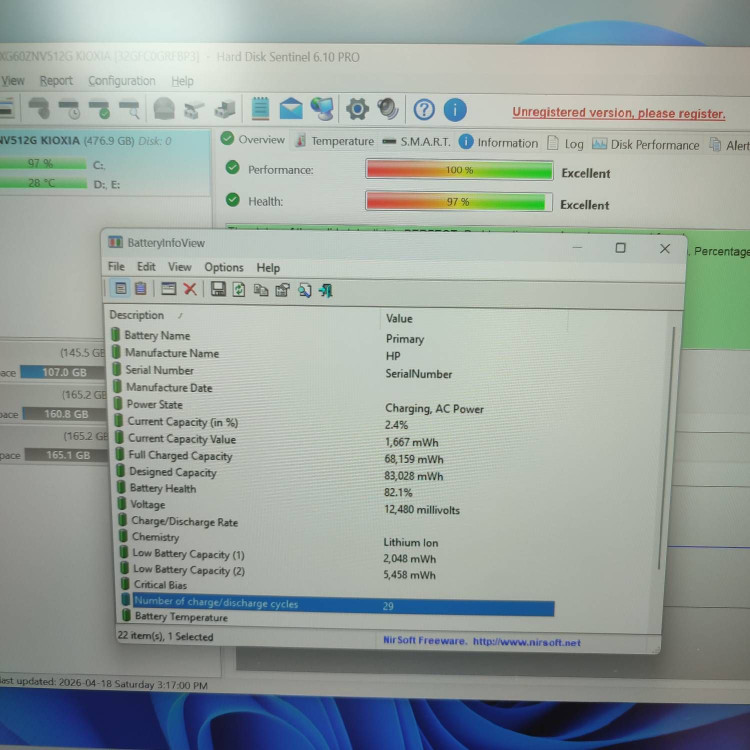Switch to the S.M.A.R.T. tab

418,142
